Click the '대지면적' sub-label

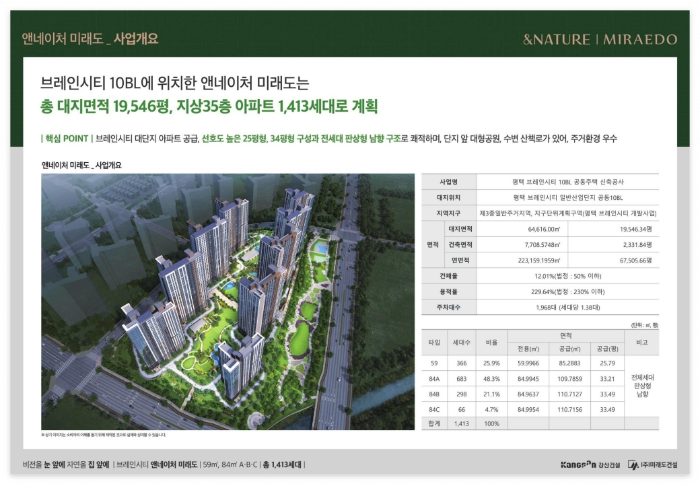pos(460,229)
